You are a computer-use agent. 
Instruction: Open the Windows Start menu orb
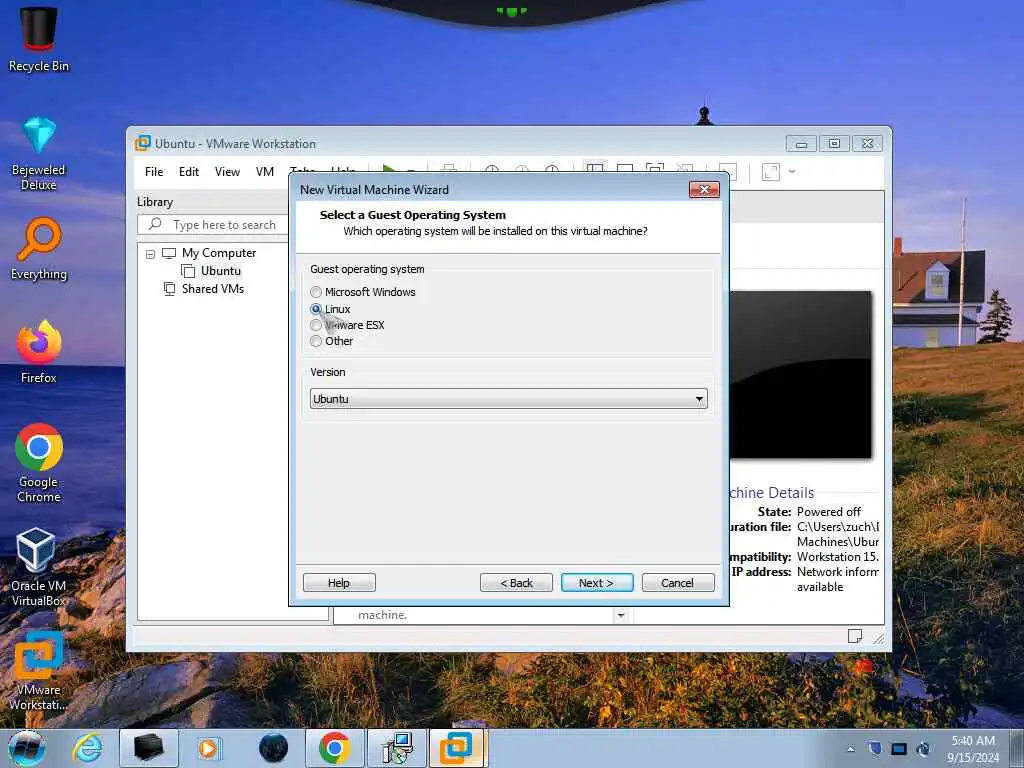coord(27,748)
